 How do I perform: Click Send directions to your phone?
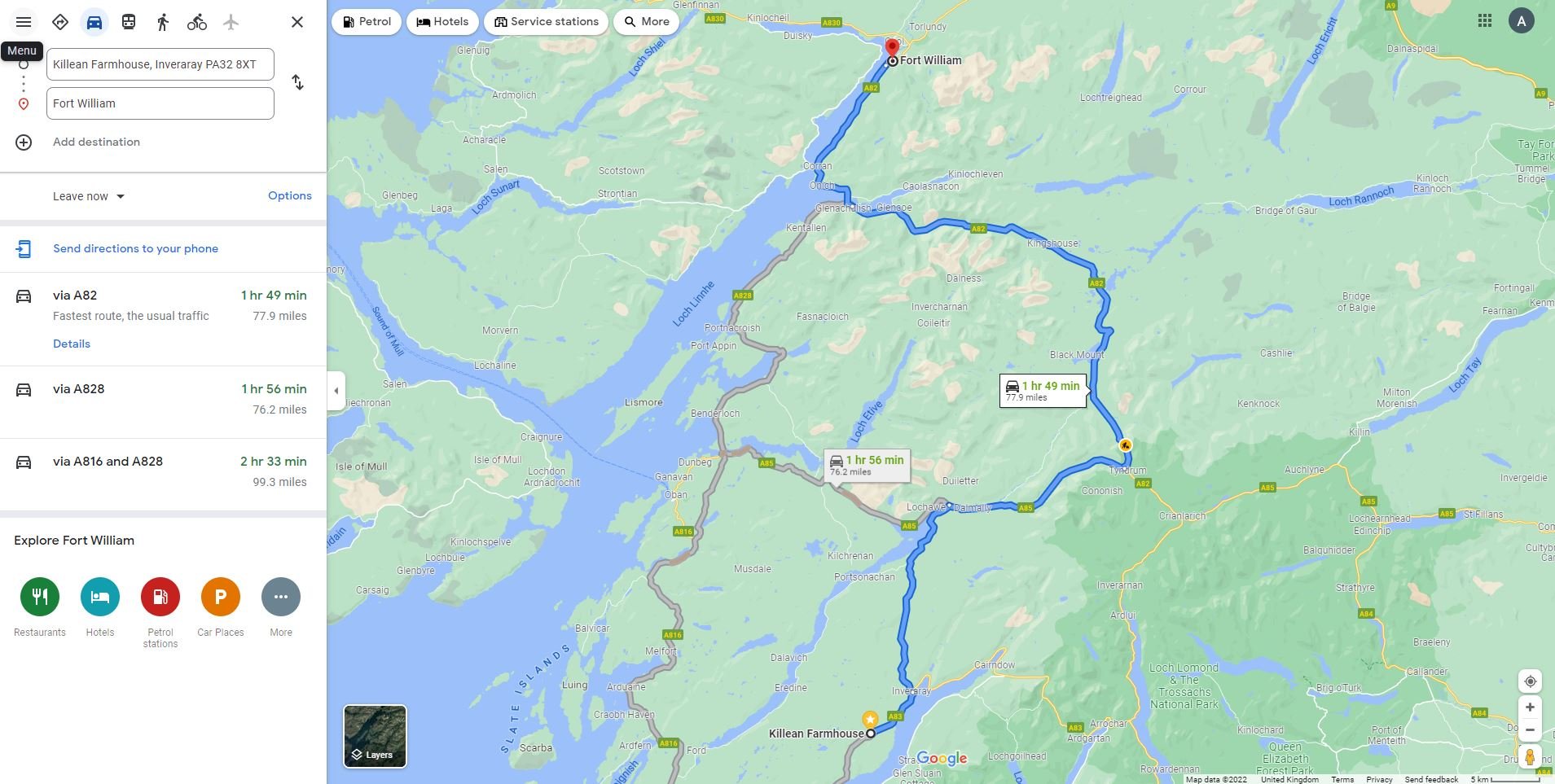[x=135, y=248]
